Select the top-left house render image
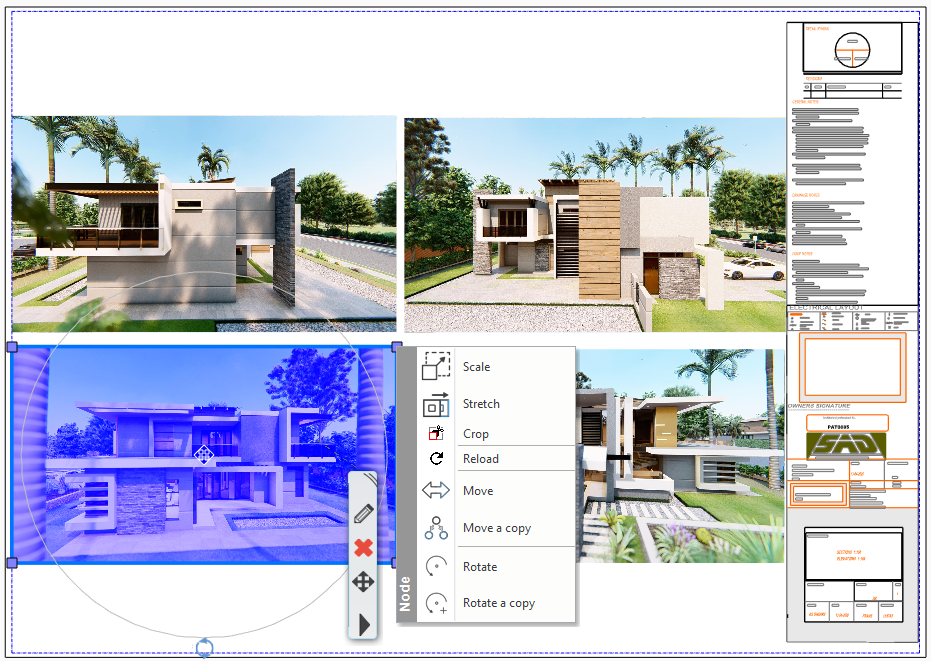Image resolution: width=931 pixels, height=661 pixels. (x=204, y=223)
